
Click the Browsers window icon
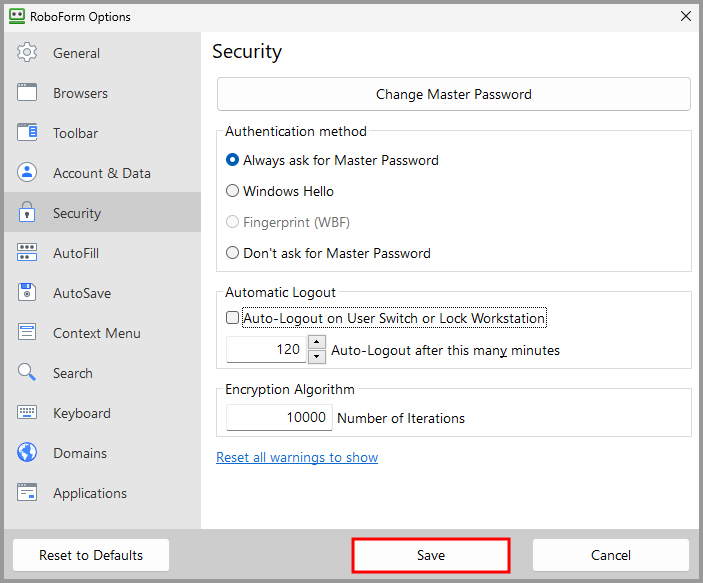click(x=27, y=92)
